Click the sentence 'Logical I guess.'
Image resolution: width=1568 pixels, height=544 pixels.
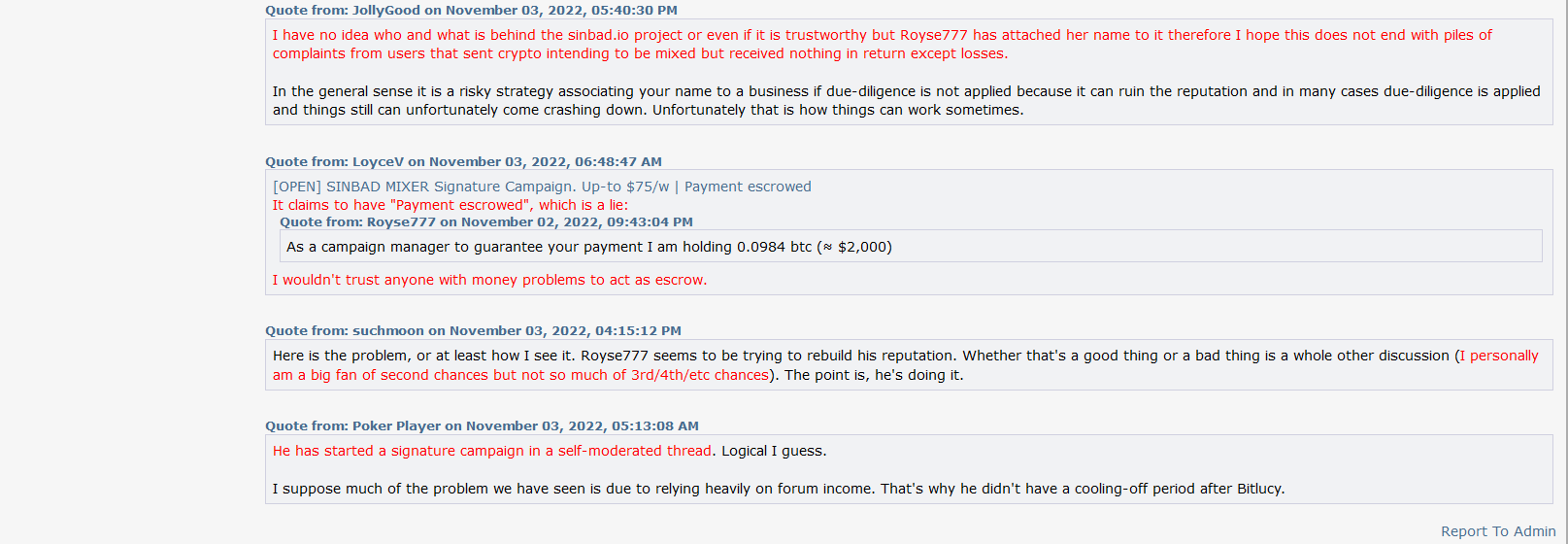pos(774,451)
